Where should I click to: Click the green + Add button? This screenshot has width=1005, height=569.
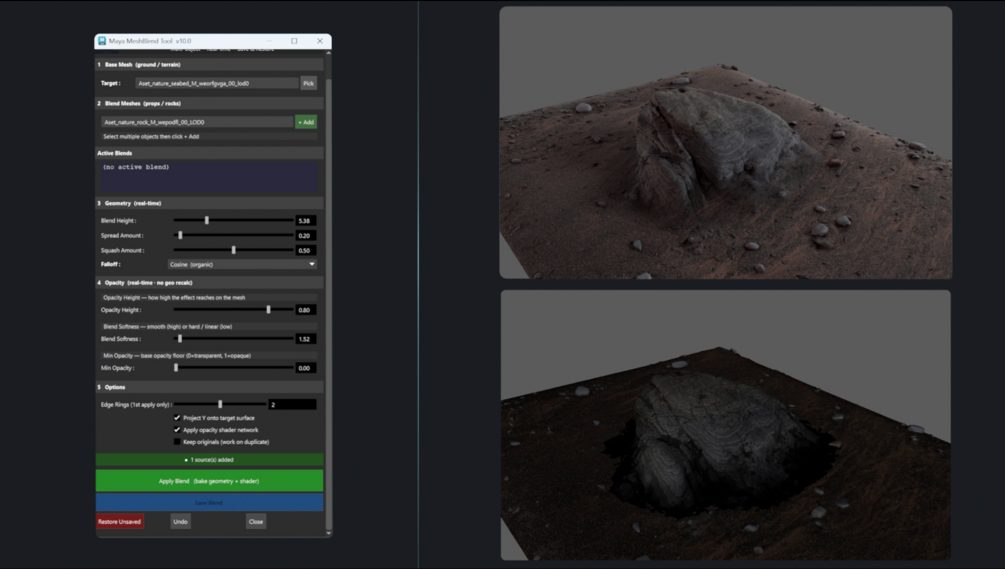(x=306, y=122)
